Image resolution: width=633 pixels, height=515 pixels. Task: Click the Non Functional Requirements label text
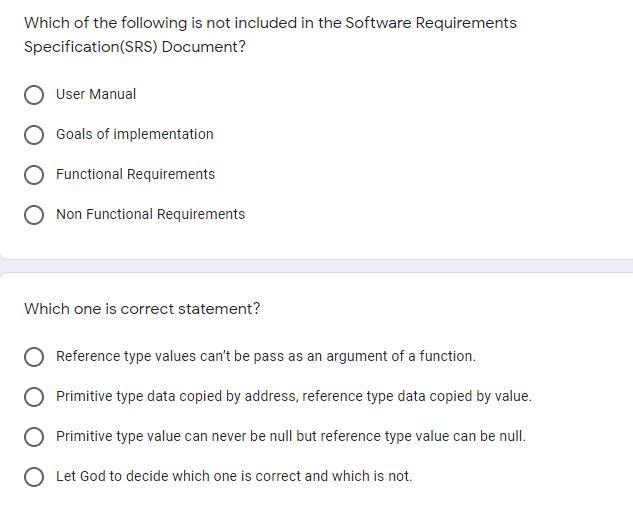(x=151, y=214)
